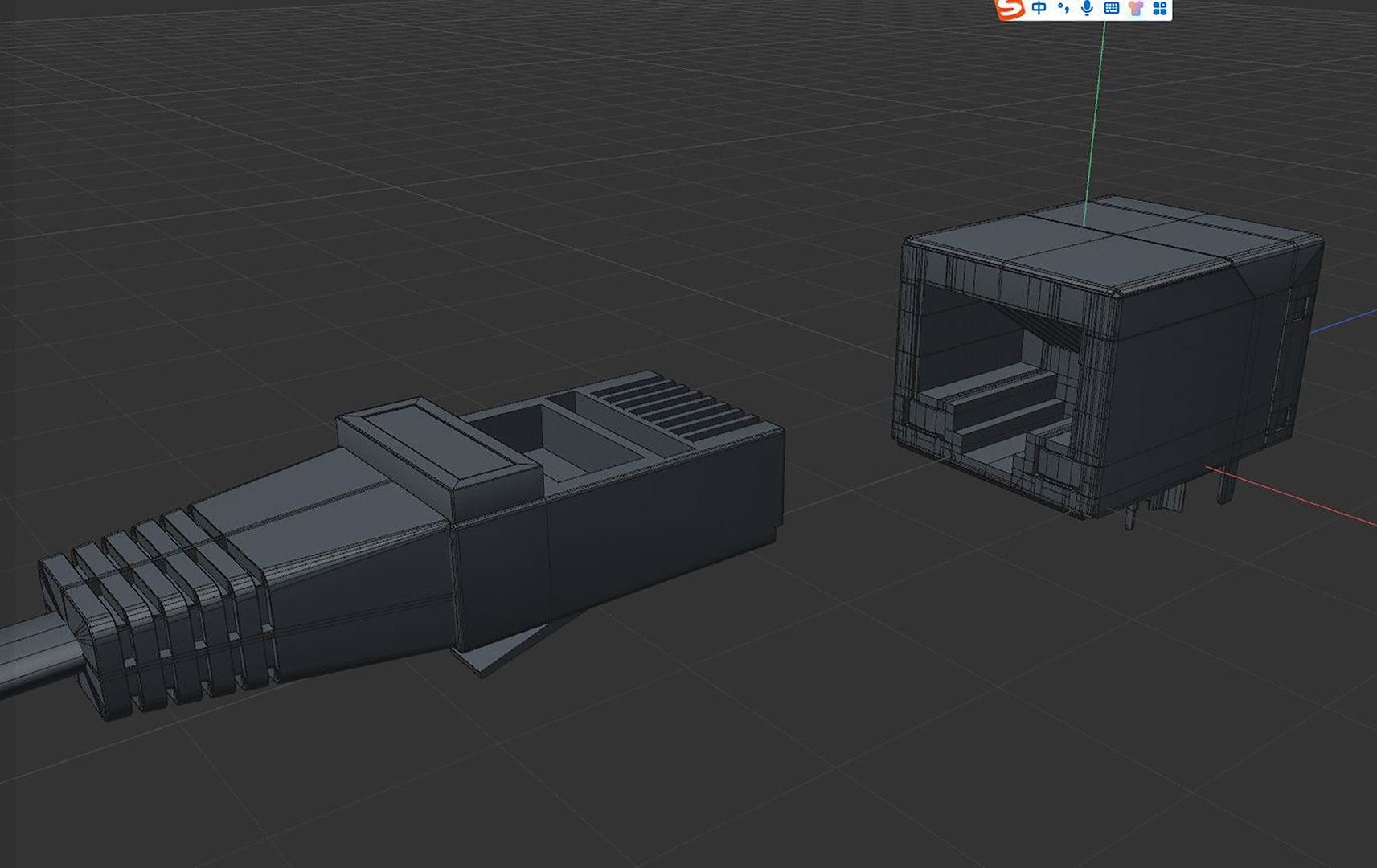Open the four-squares toolbox icon
The height and width of the screenshot is (868, 1377).
coord(1159,8)
